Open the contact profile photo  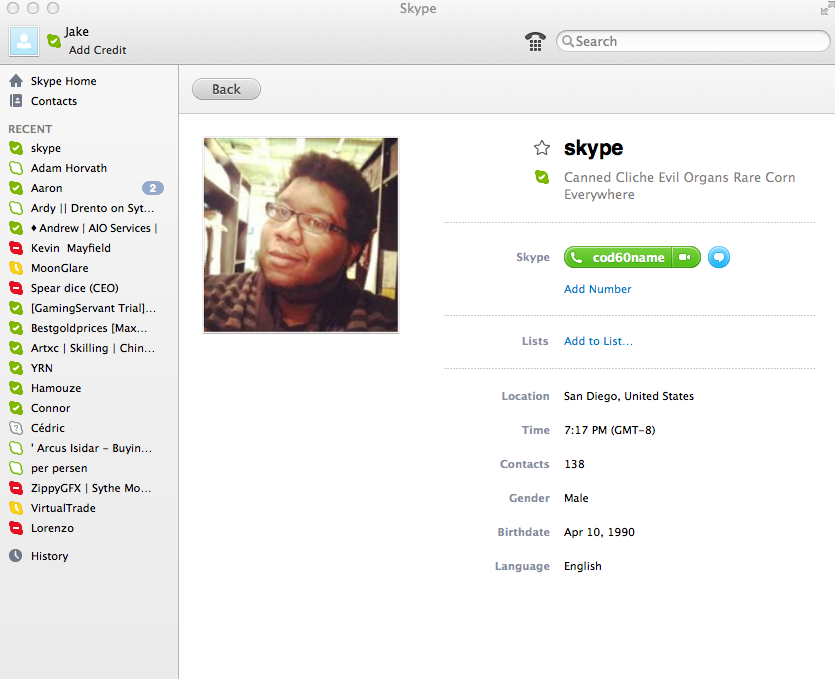pos(301,235)
